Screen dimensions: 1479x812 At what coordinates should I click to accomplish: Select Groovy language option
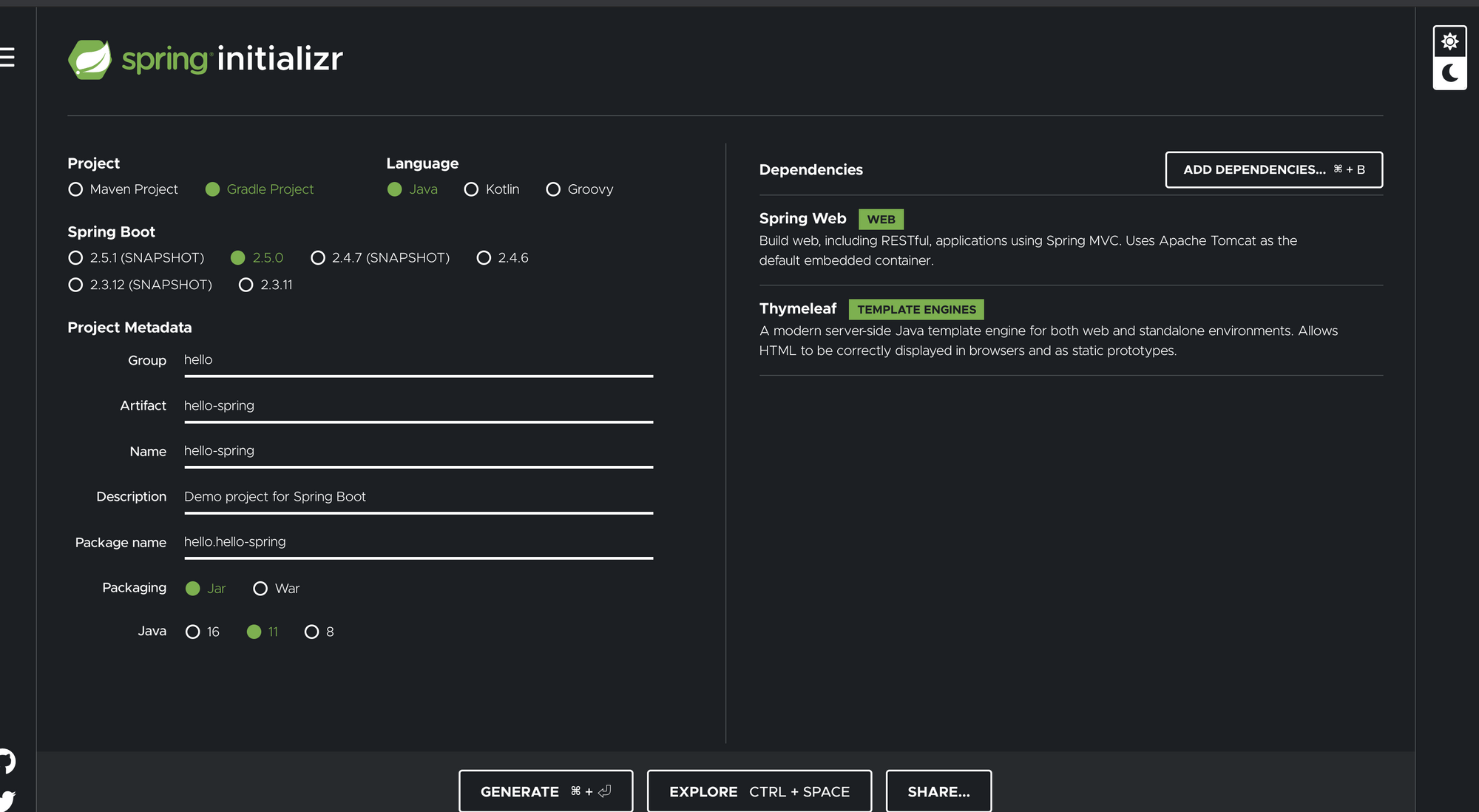[x=553, y=189]
